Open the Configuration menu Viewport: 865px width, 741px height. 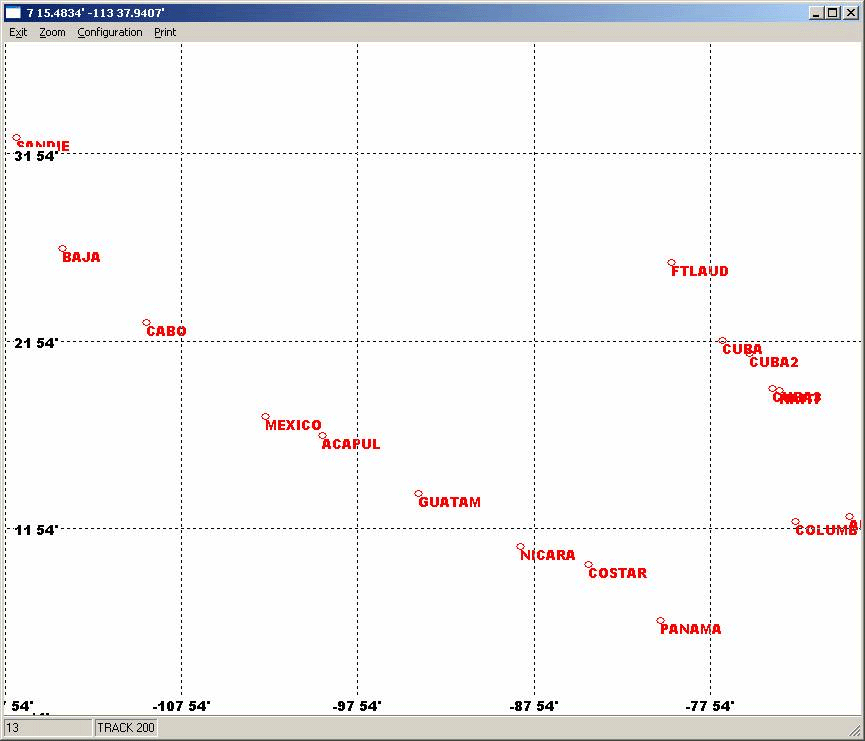(110, 32)
